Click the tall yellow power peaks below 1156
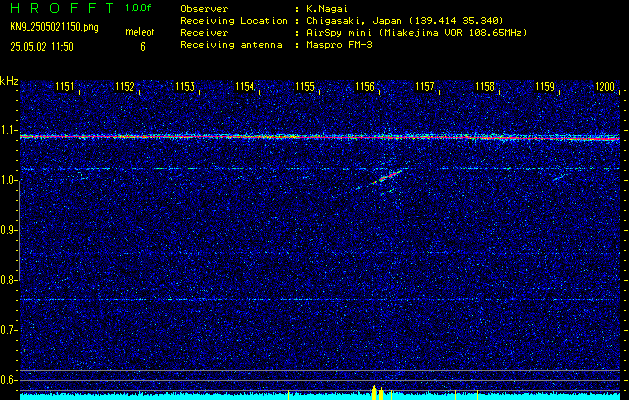 pos(377,392)
